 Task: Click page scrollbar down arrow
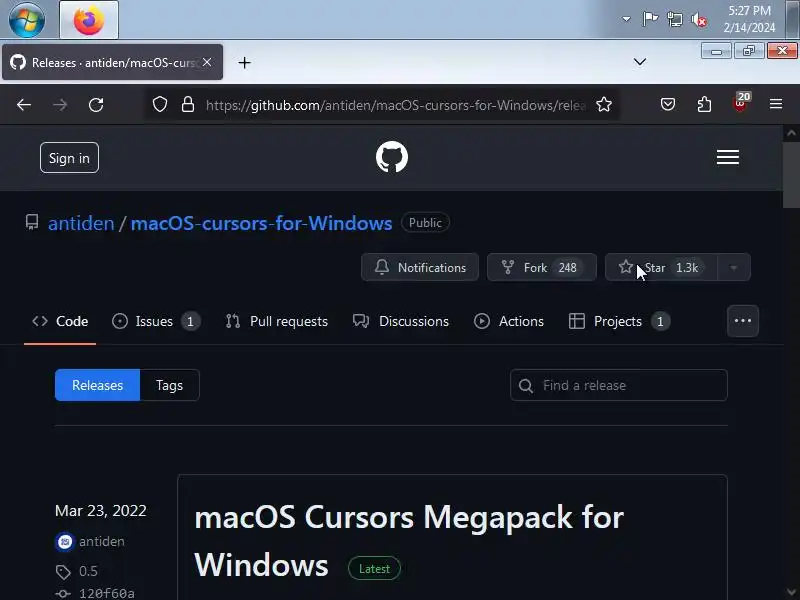pos(791,592)
